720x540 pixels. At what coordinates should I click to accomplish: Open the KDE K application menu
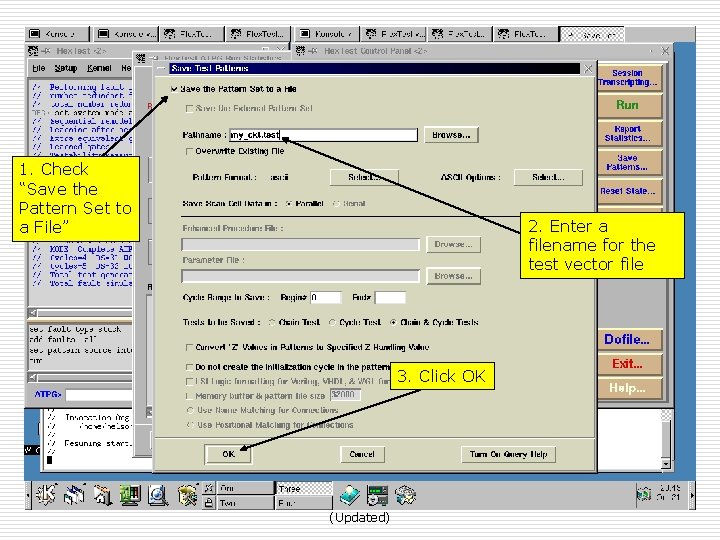(46, 495)
